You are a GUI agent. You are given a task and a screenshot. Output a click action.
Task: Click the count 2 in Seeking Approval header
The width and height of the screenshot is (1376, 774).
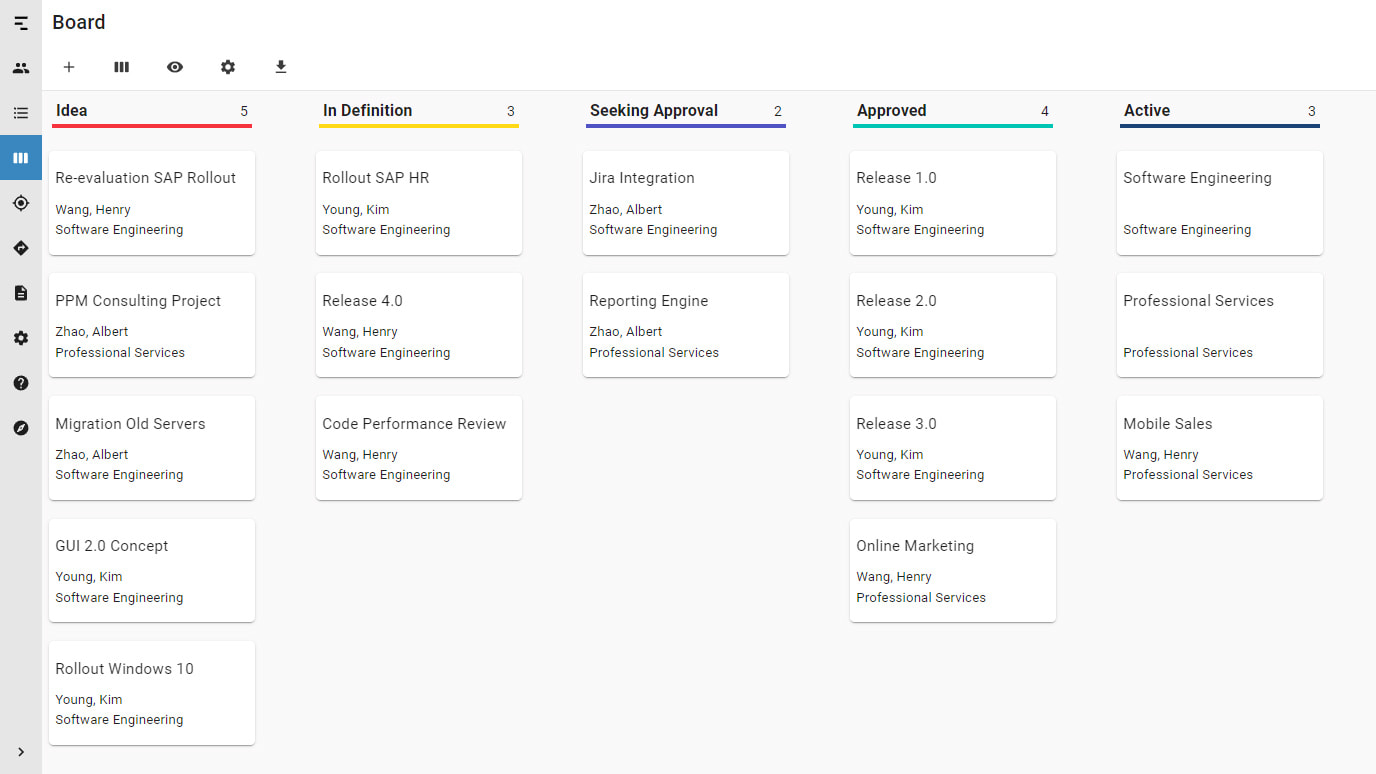click(778, 111)
